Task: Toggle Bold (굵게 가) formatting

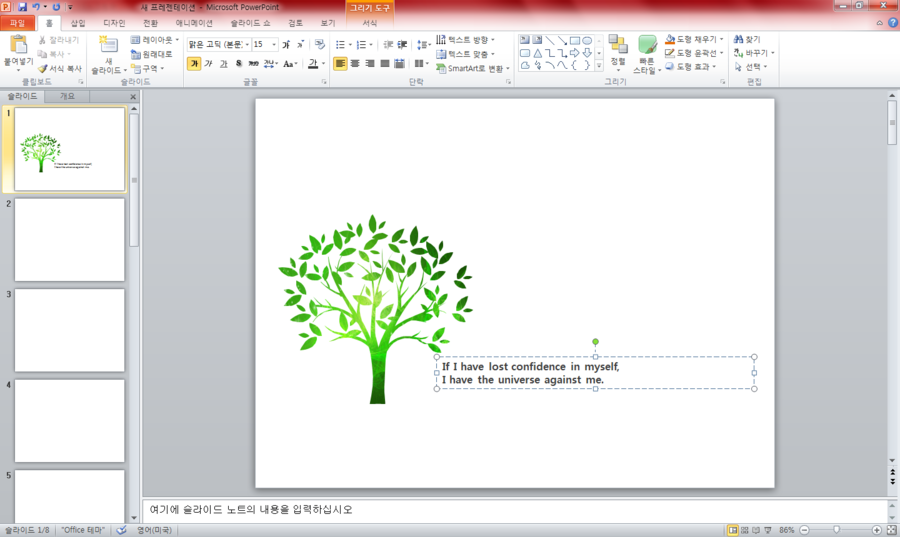Action: 194,64
